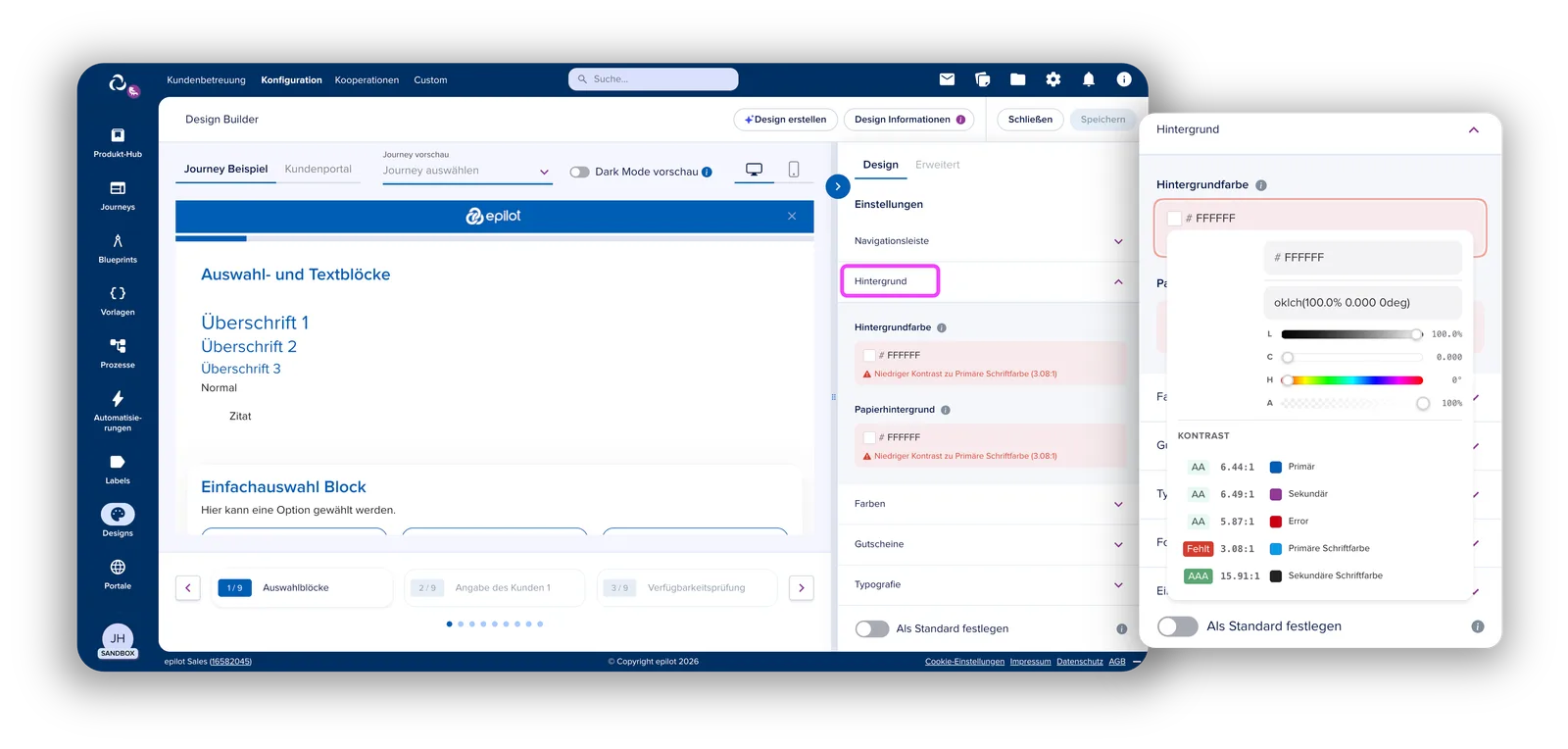Open Journey auswählen dropdown

pyautogui.click(x=466, y=171)
